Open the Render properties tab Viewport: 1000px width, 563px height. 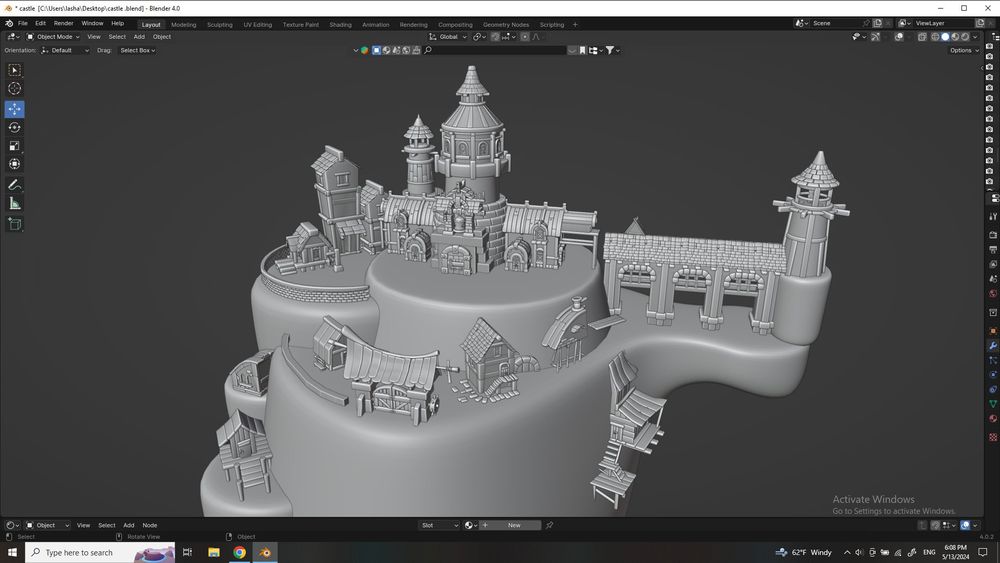click(x=993, y=235)
